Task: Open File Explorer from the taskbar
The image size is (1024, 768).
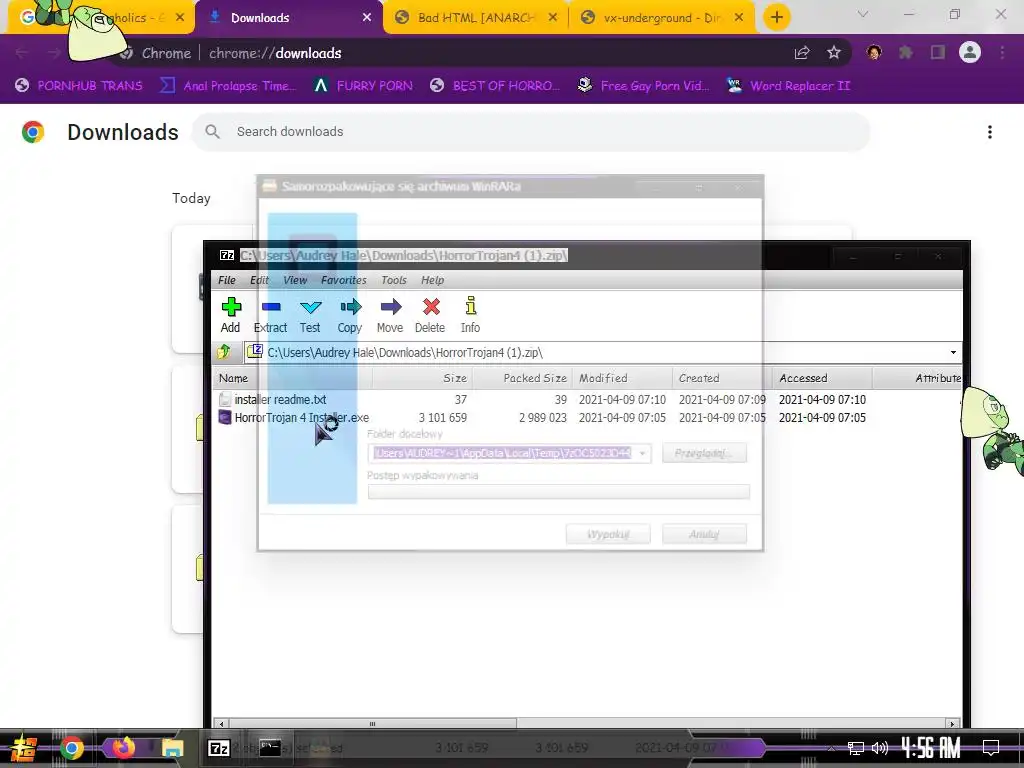Action: coord(173,748)
